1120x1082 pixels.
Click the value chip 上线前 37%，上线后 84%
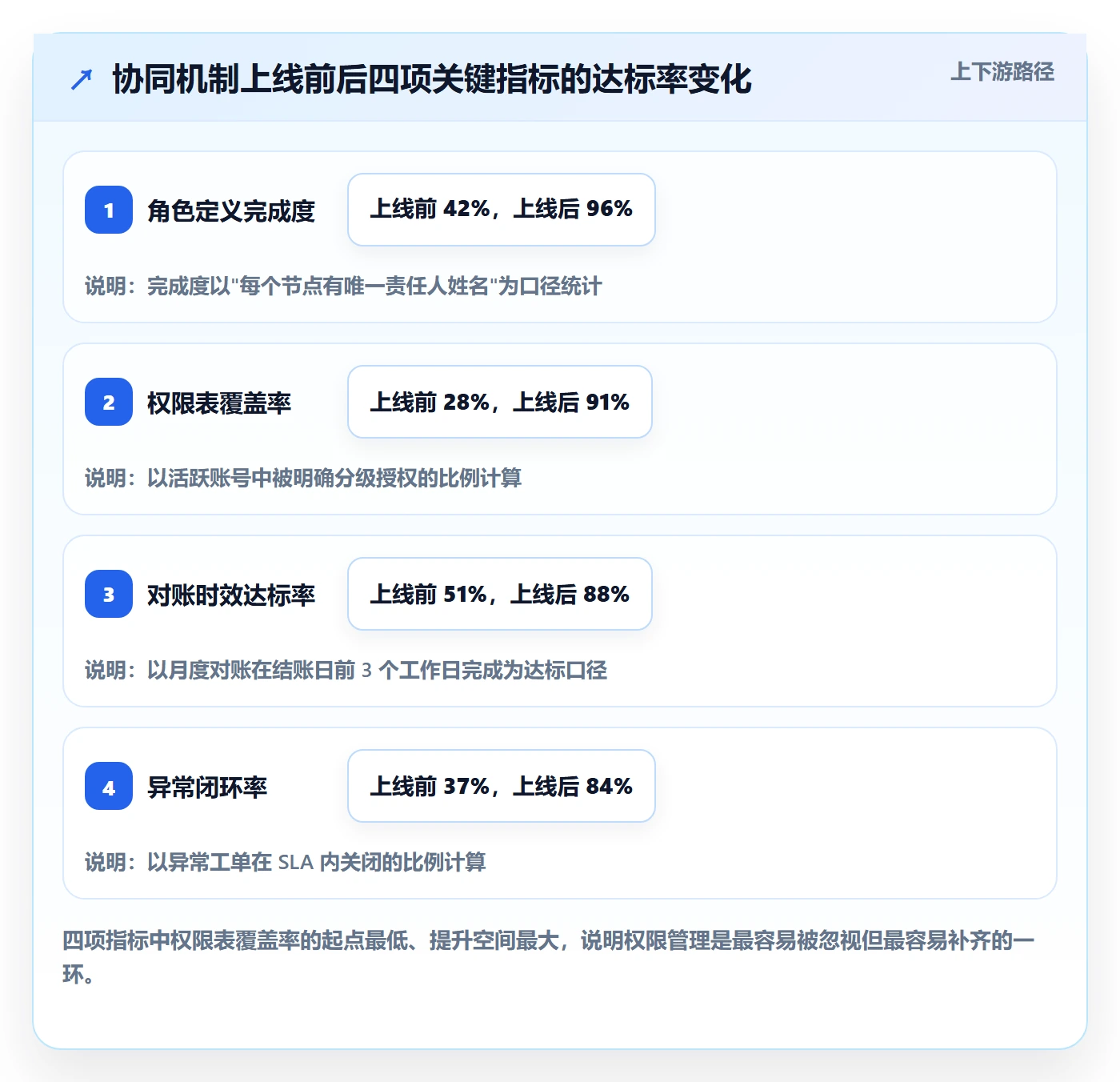point(502,786)
